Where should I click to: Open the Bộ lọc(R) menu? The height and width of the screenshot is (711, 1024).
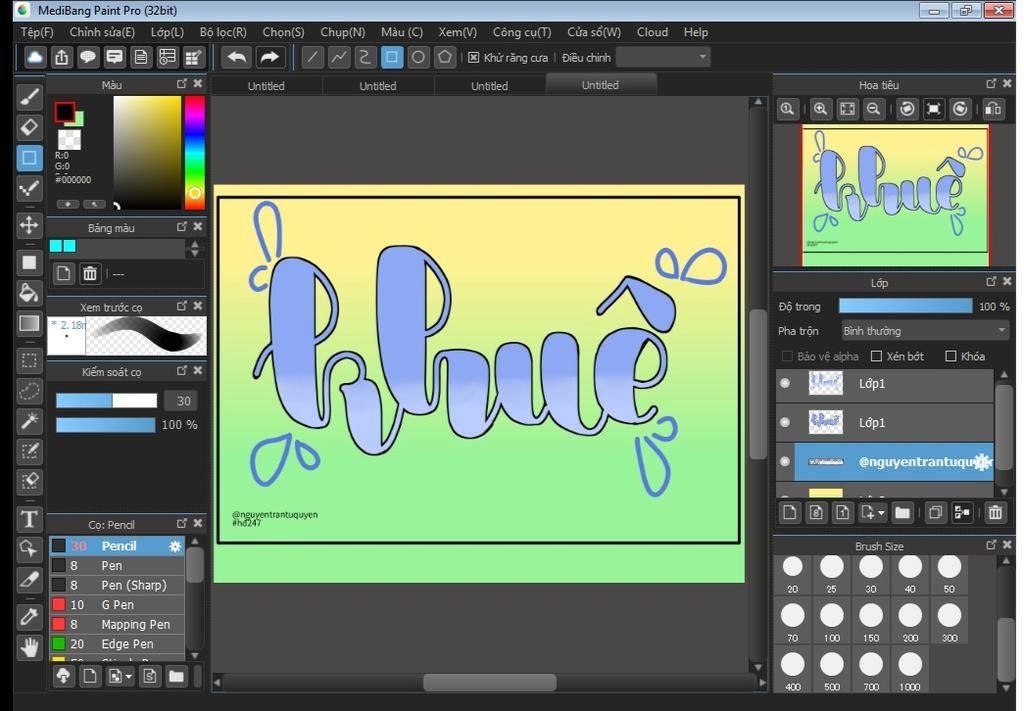tap(223, 32)
